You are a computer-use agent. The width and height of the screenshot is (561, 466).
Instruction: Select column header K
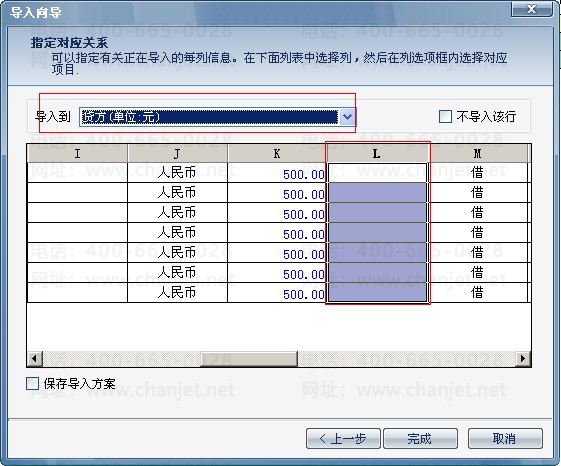[277, 154]
